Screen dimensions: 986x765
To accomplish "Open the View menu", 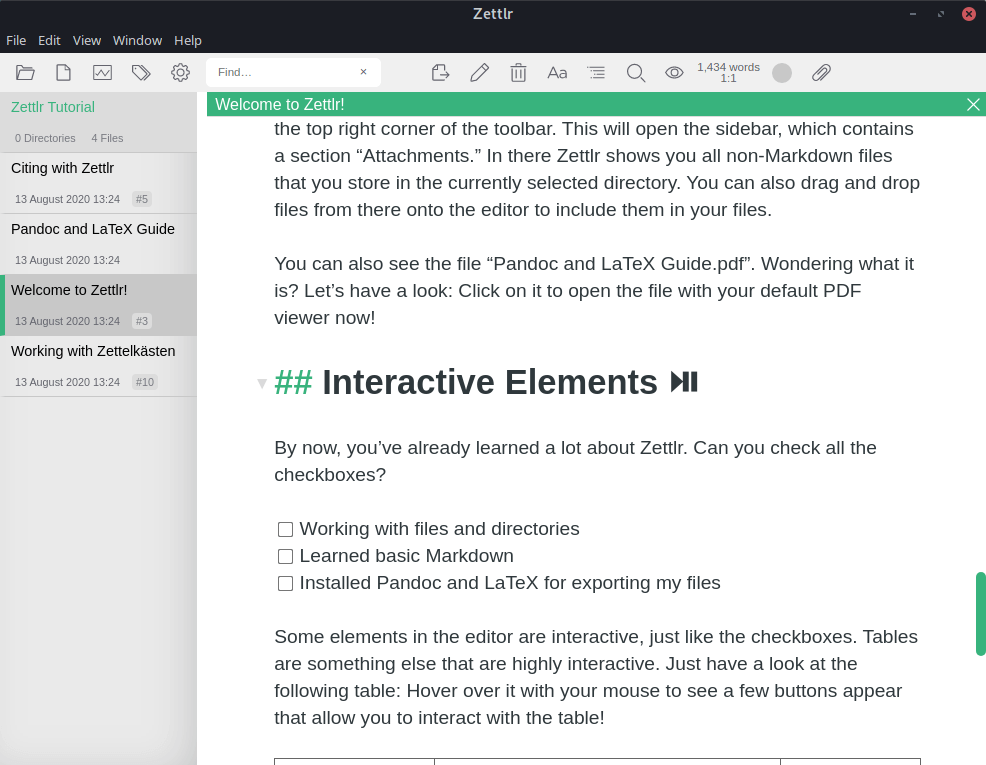I will tap(87, 40).
